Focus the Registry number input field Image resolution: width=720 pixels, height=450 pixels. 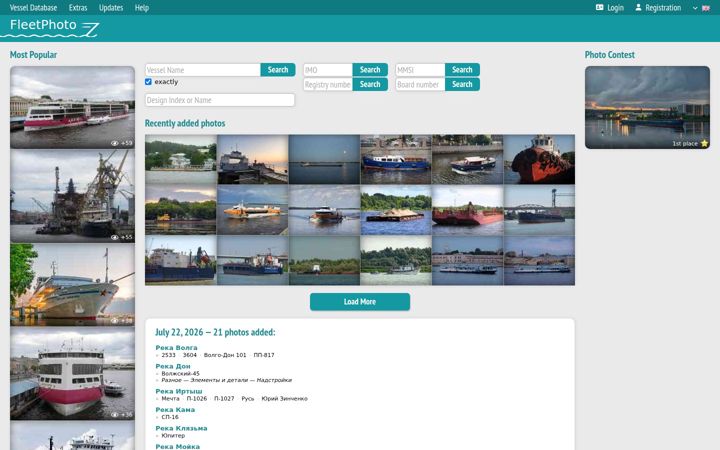click(x=328, y=84)
